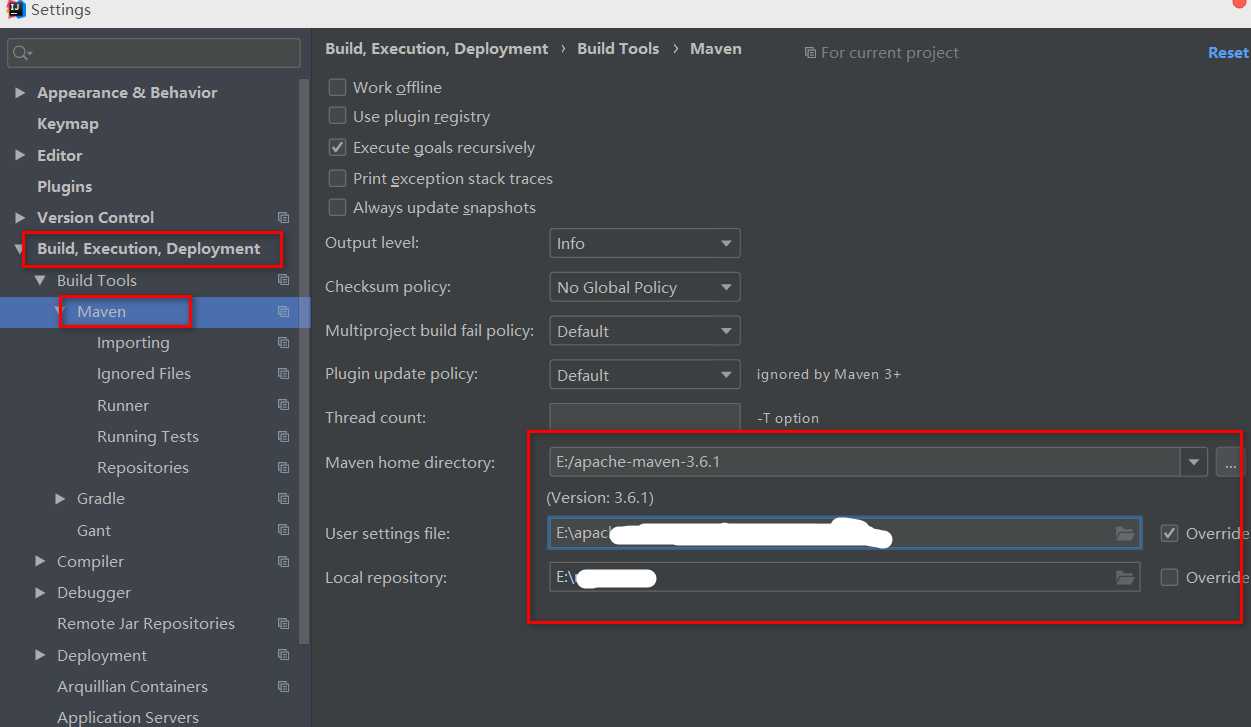Viewport: 1251px width, 727px height.
Task: Uncheck Execute goals recursively
Action: click(x=337, y=147)
